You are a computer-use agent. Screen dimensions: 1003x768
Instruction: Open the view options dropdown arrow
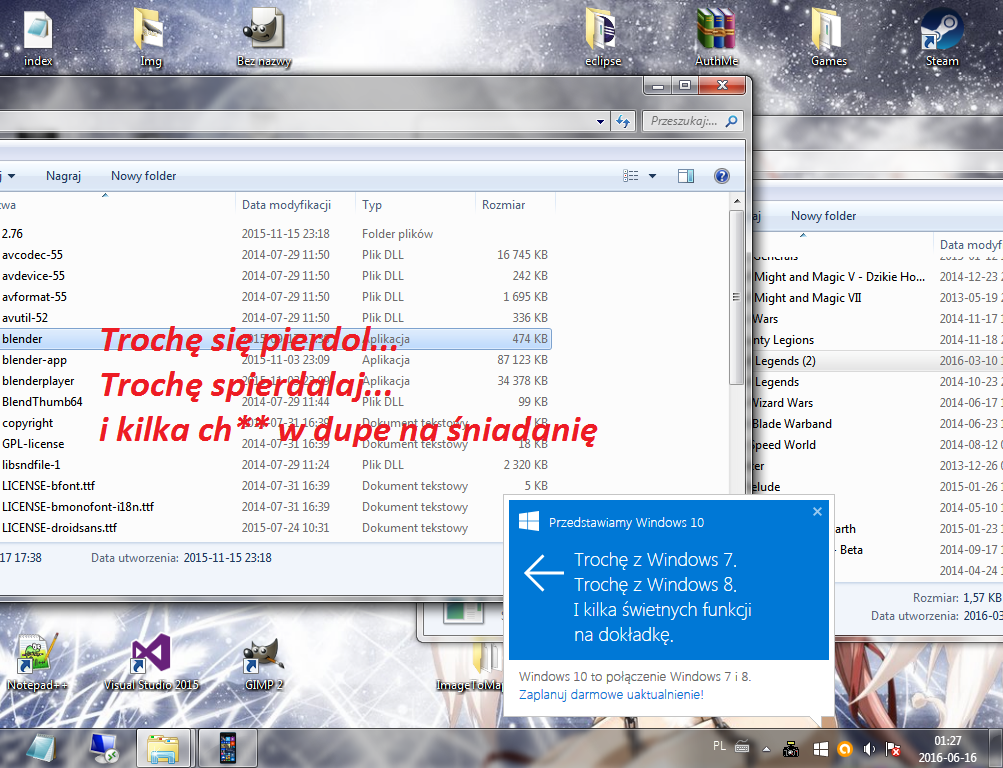click(652, 176)
